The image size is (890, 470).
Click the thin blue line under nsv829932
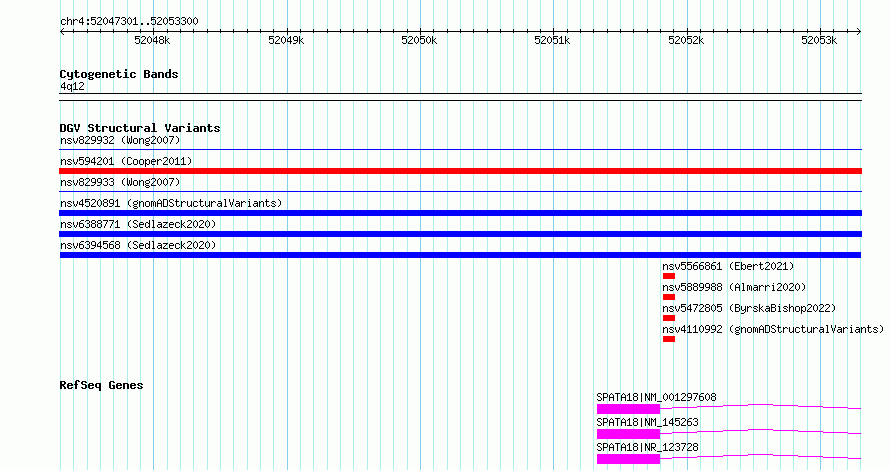coord(460,150)
